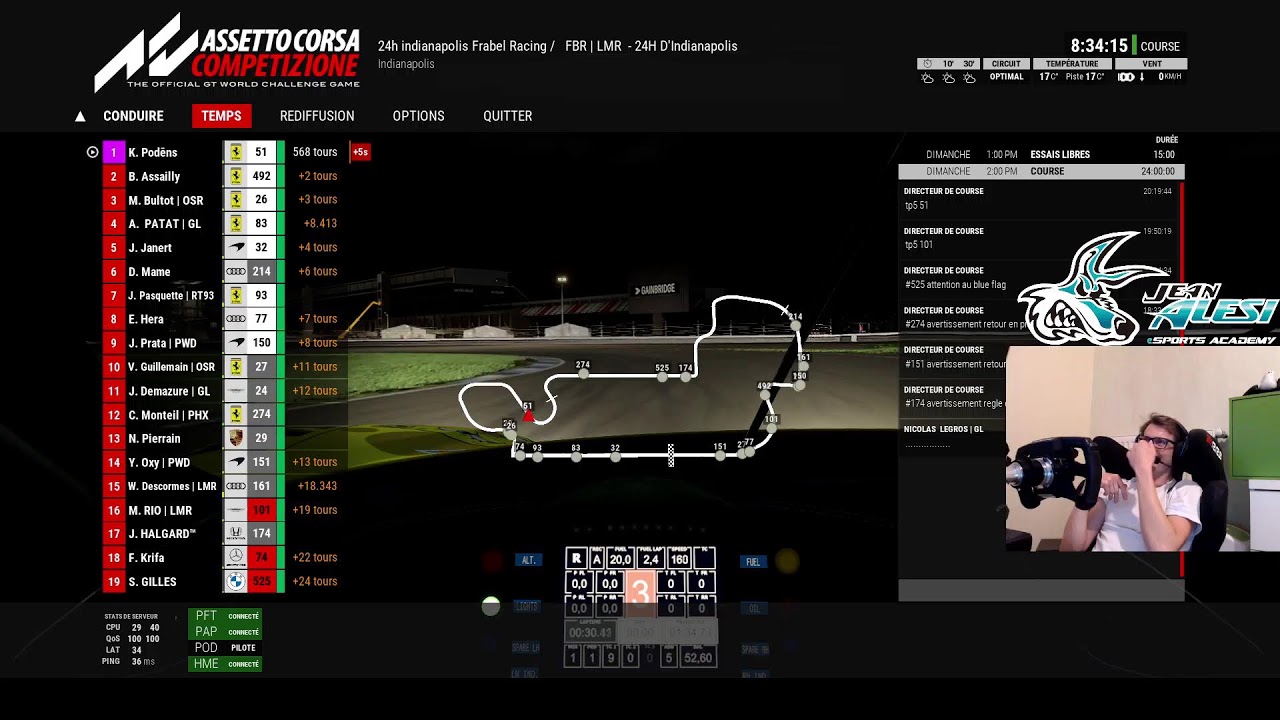Open the CONDUIRE menu

tap(133, 116)
